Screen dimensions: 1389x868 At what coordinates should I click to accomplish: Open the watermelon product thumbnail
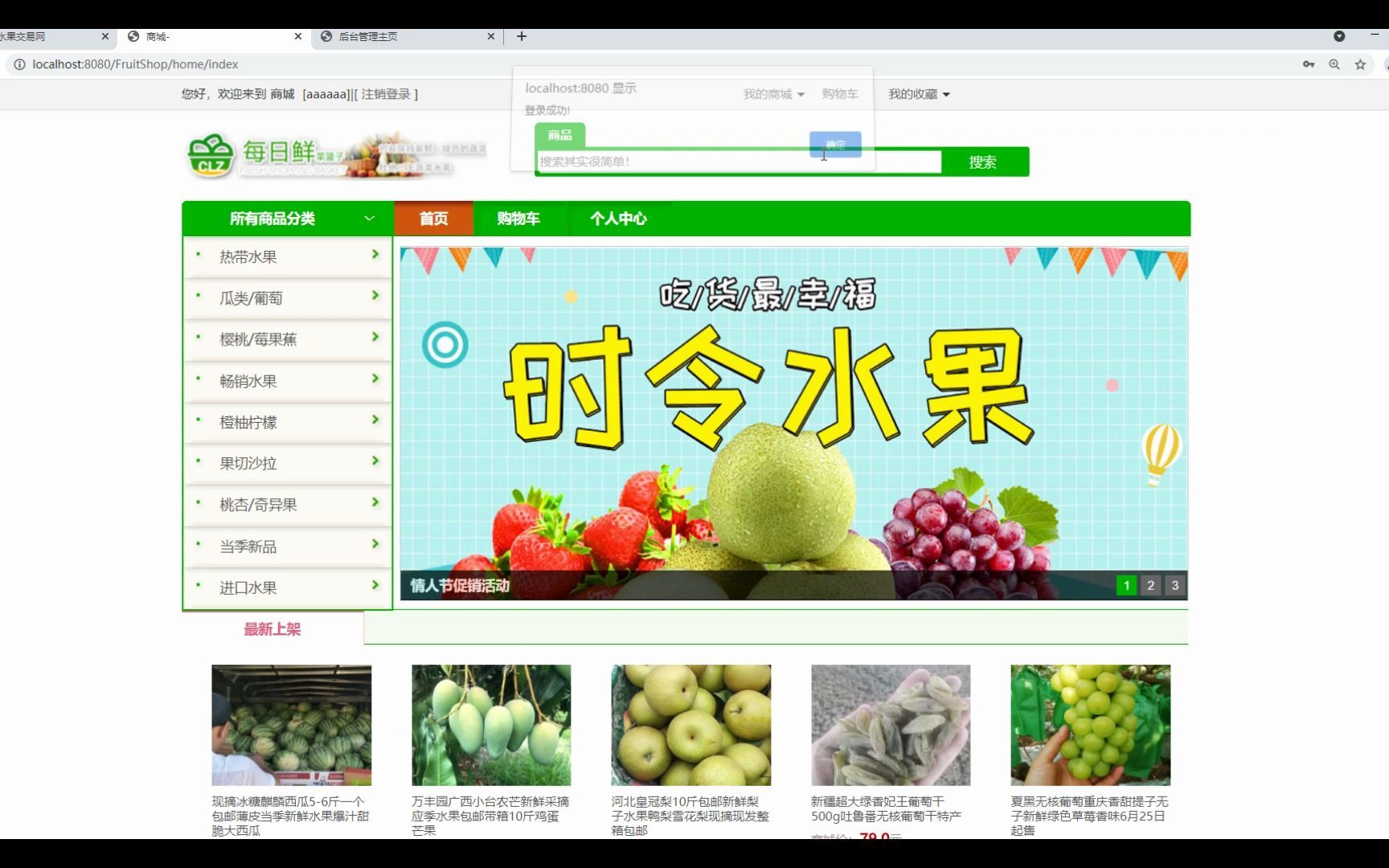292,725
